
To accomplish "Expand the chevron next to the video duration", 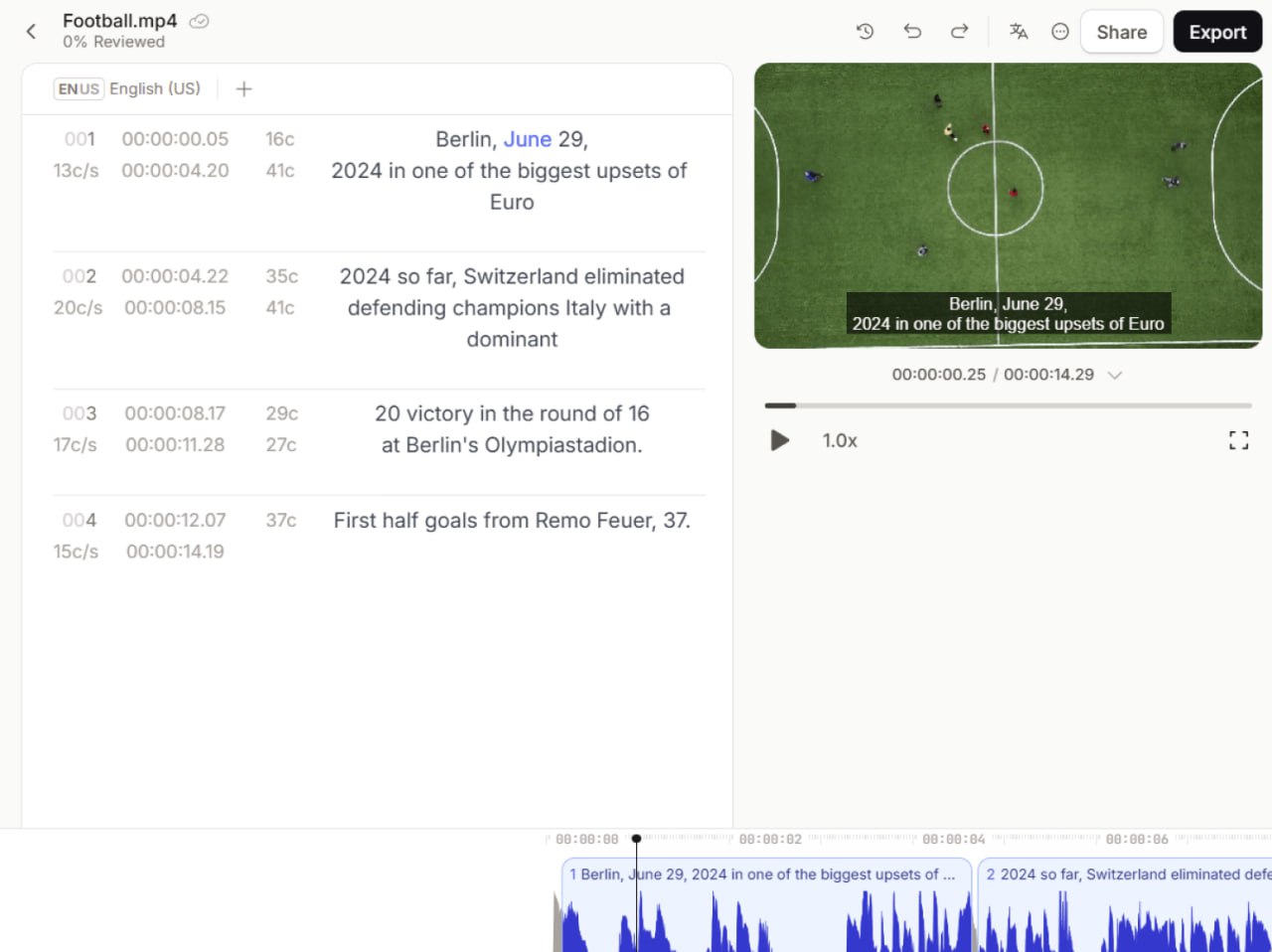I will click(1115, 375).
